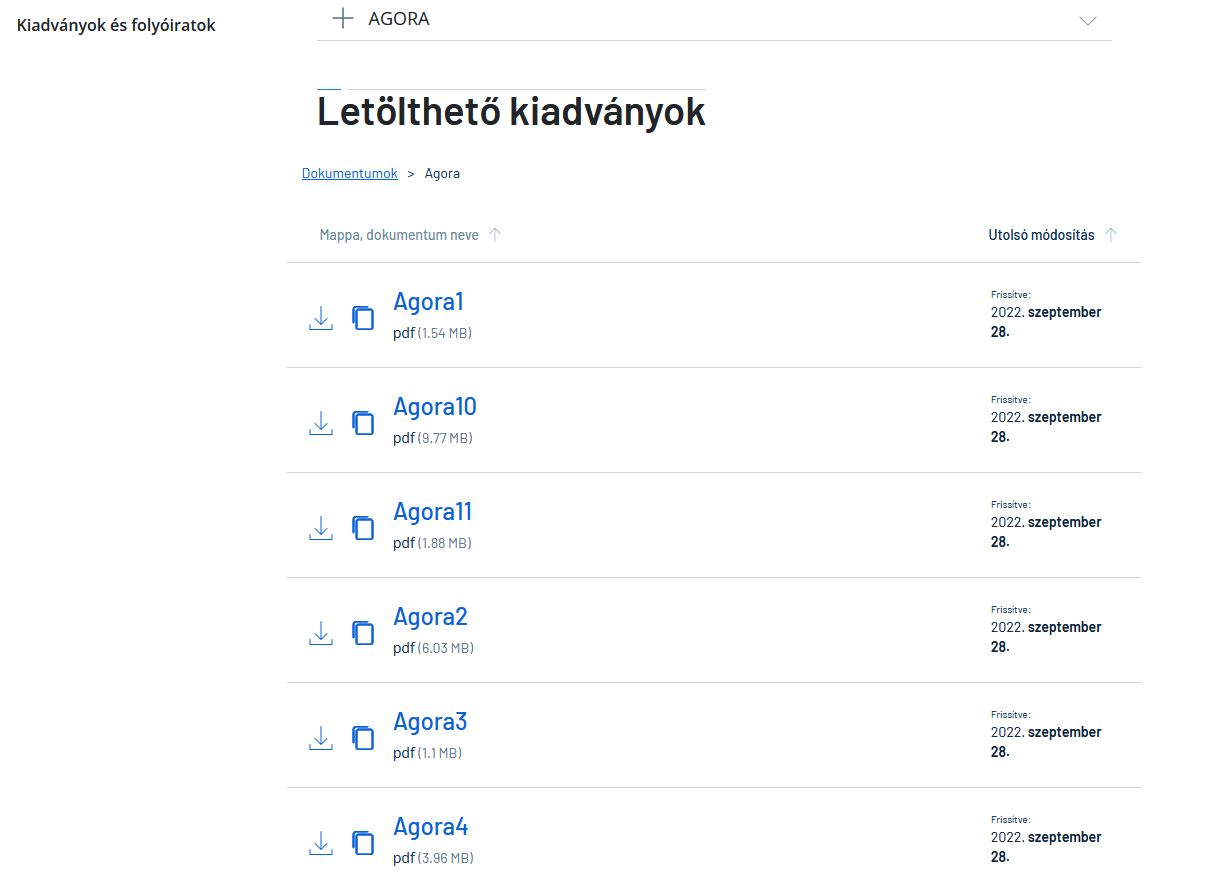1214x883 pixels.
Task: Go to Dokumentumok breadcrumb link
Action: [x=350, y=173]
